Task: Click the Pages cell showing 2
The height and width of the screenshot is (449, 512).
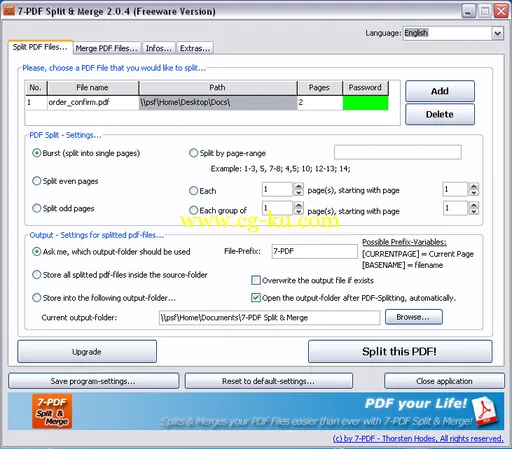Action: point(320,103)
